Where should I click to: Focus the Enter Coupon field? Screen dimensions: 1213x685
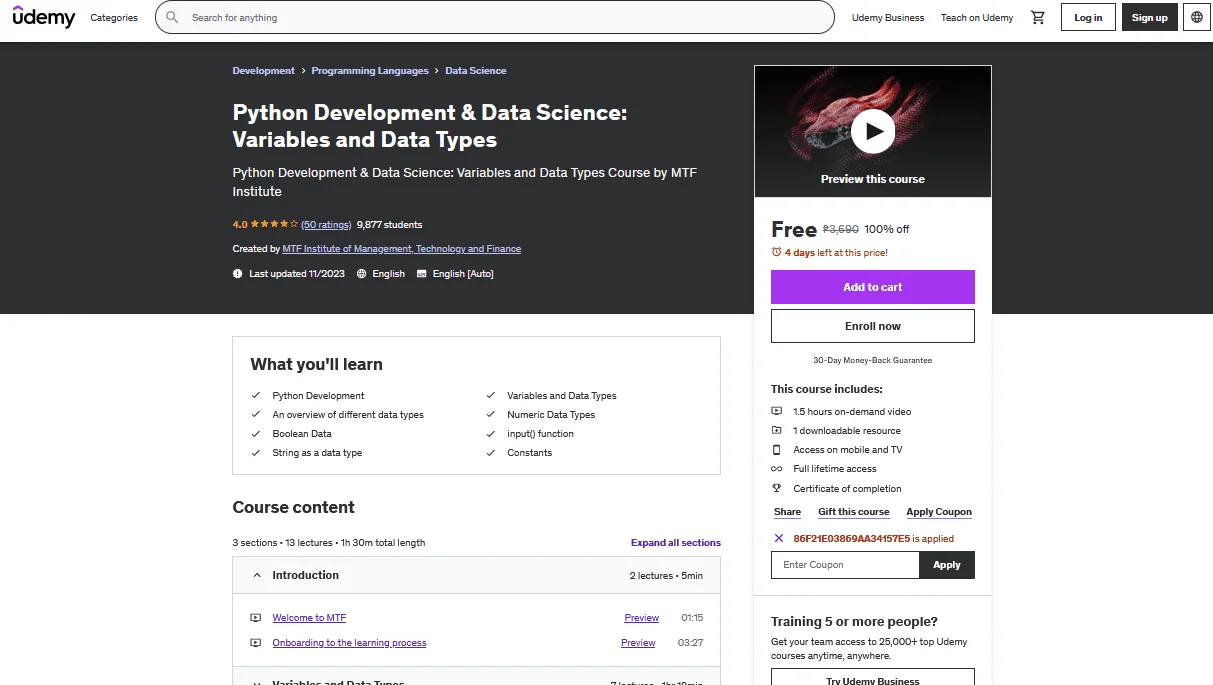point(845,565)
